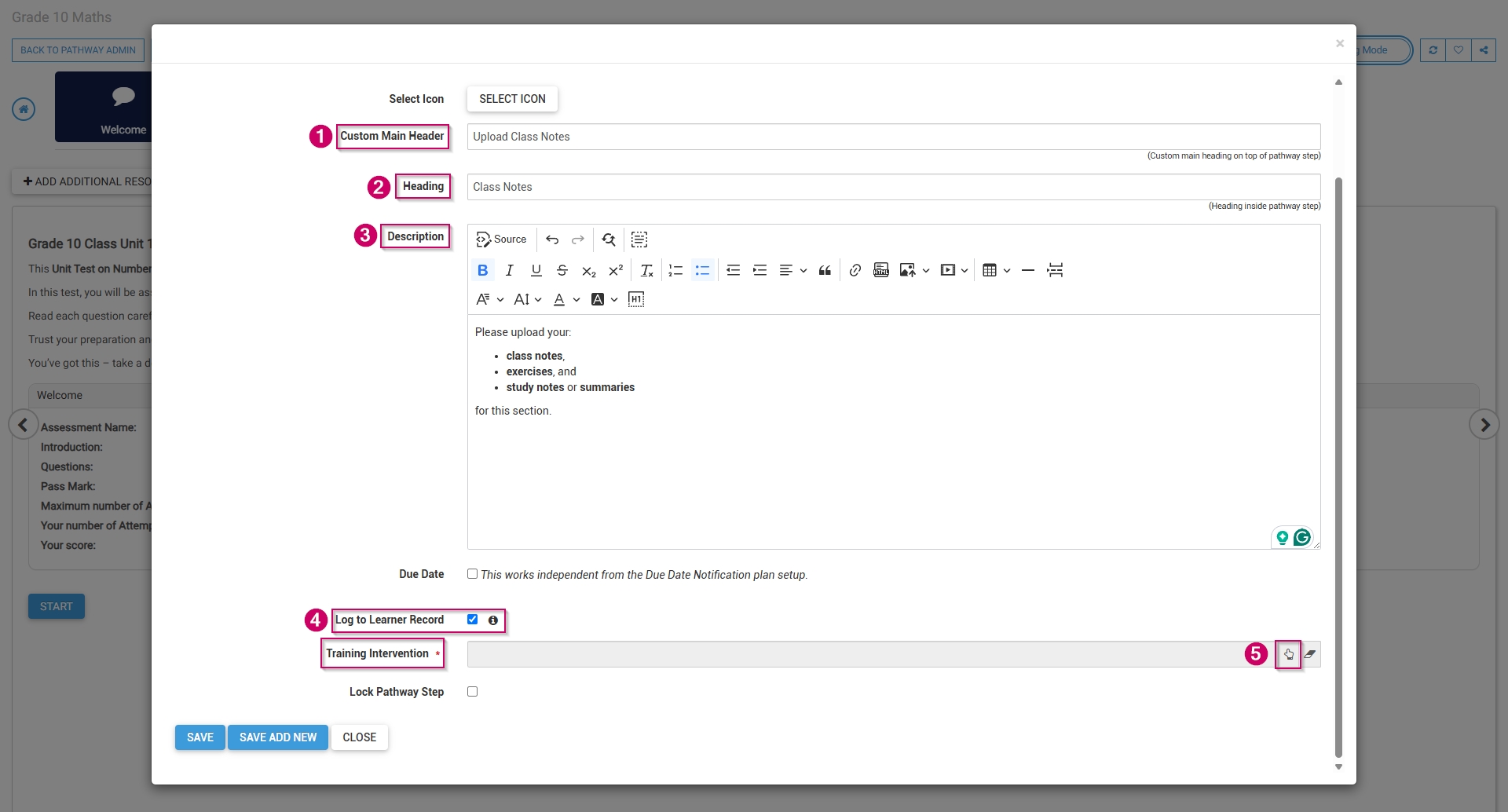This screenshot has height=812, width=1508.
Task: Clear Training Intervention with the eraser icon
Action: tap(1310, 654)
